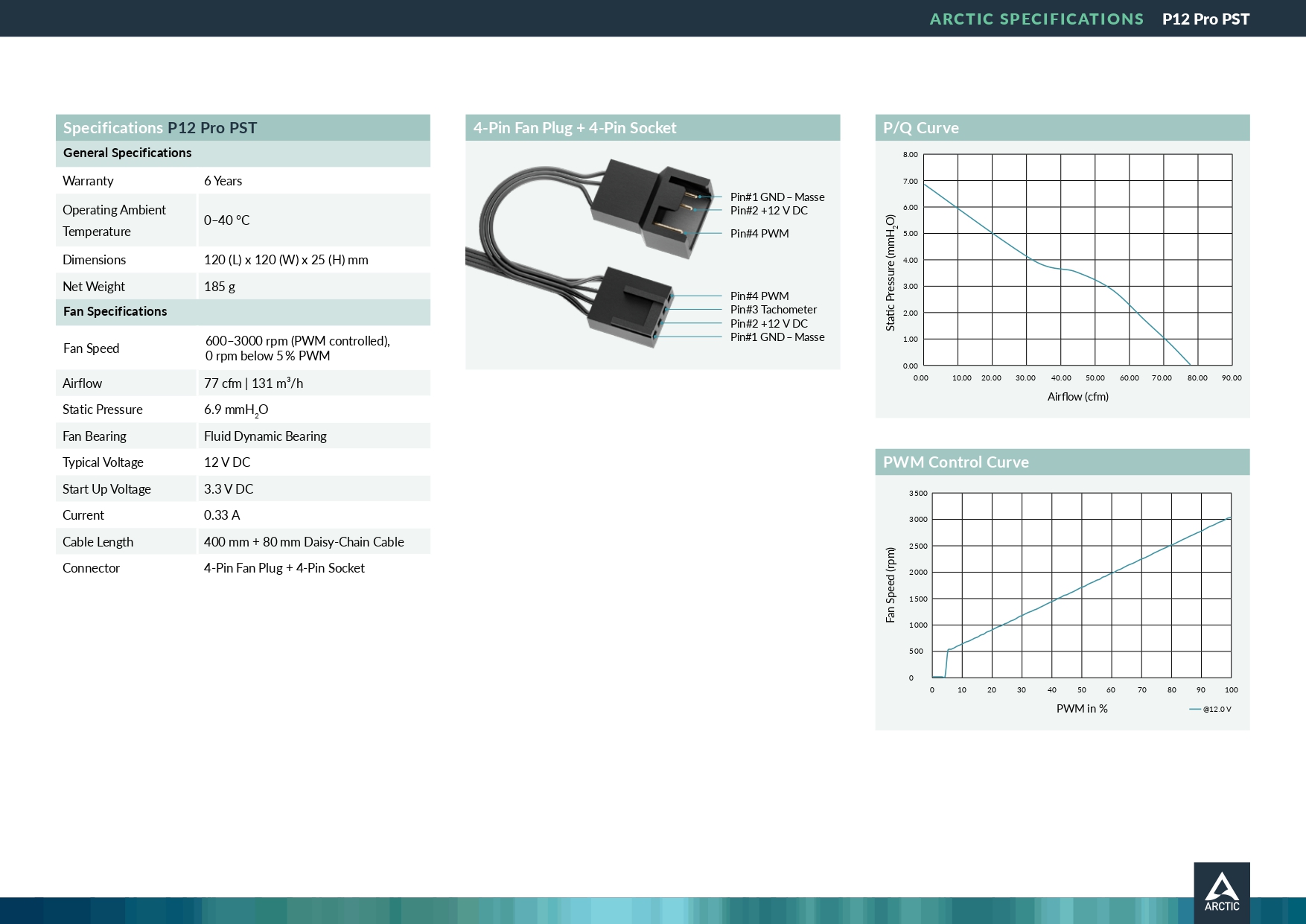The height and width of the screenshot is (924, 1306).
Task: Click the 'Warranty' label
Action: (88, 181)
